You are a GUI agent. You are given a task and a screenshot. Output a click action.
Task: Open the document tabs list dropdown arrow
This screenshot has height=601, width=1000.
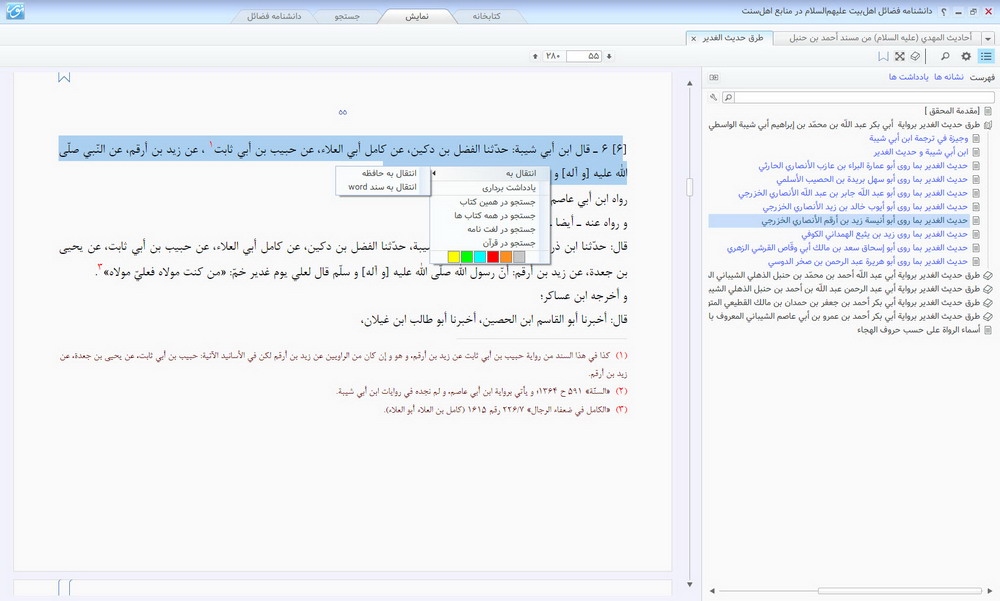click(x=988, y=38)
